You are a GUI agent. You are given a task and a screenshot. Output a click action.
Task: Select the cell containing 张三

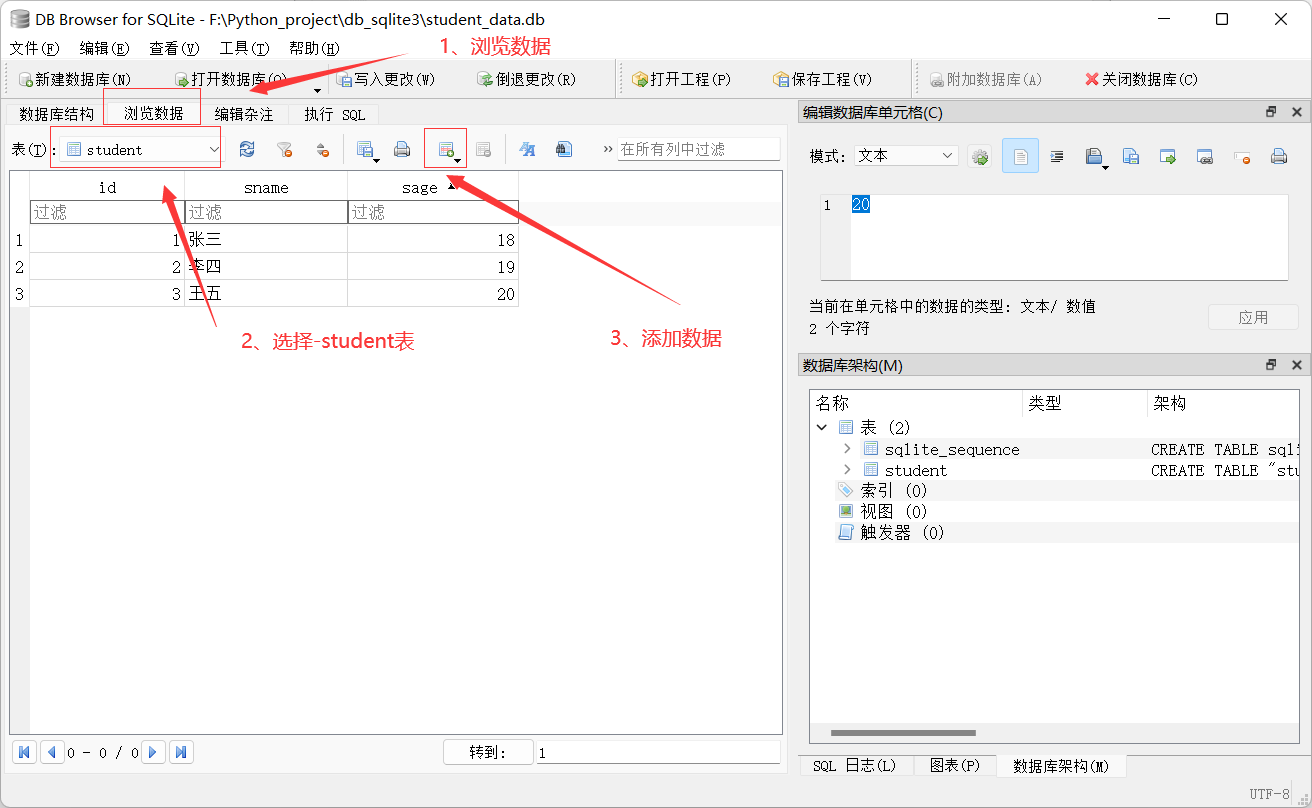(x=266, y=240)
